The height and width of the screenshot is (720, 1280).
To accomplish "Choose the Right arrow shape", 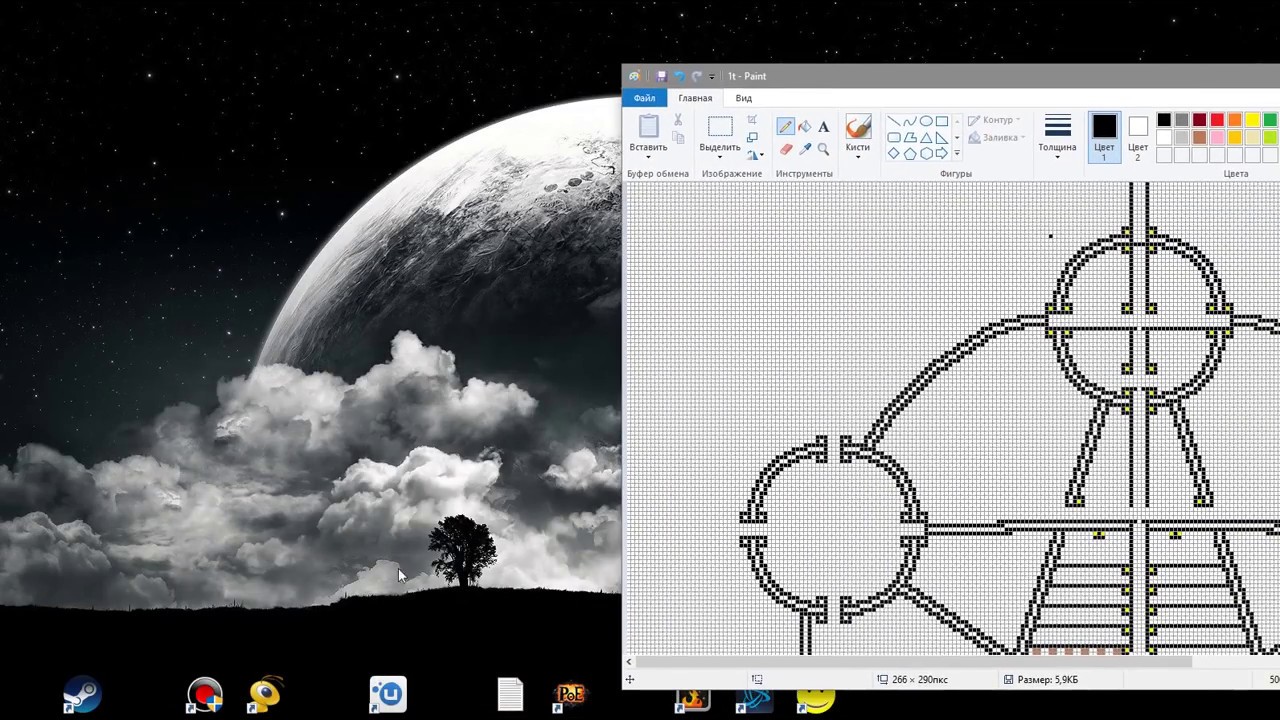I will (x=942, y=153).
